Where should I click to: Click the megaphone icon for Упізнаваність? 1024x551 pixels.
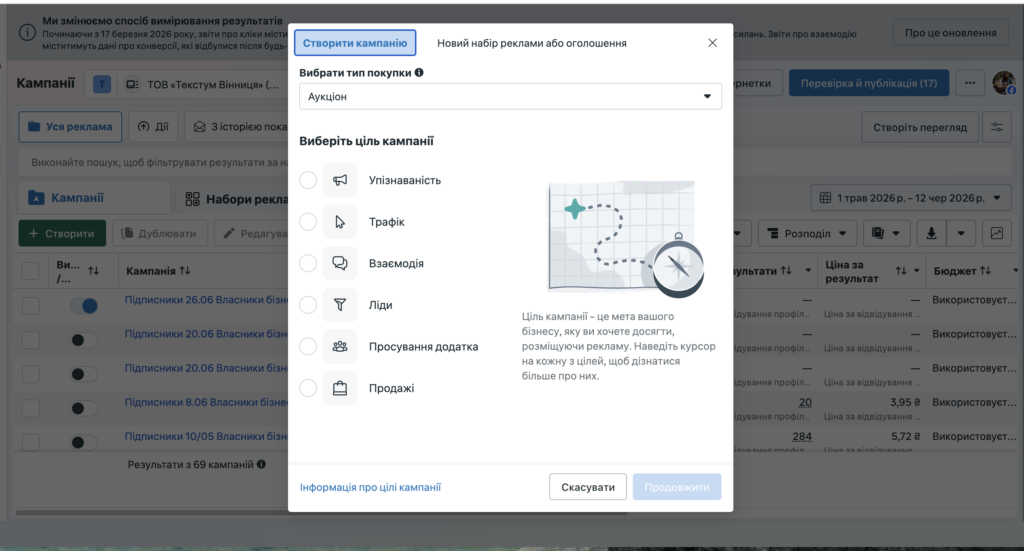340,180
